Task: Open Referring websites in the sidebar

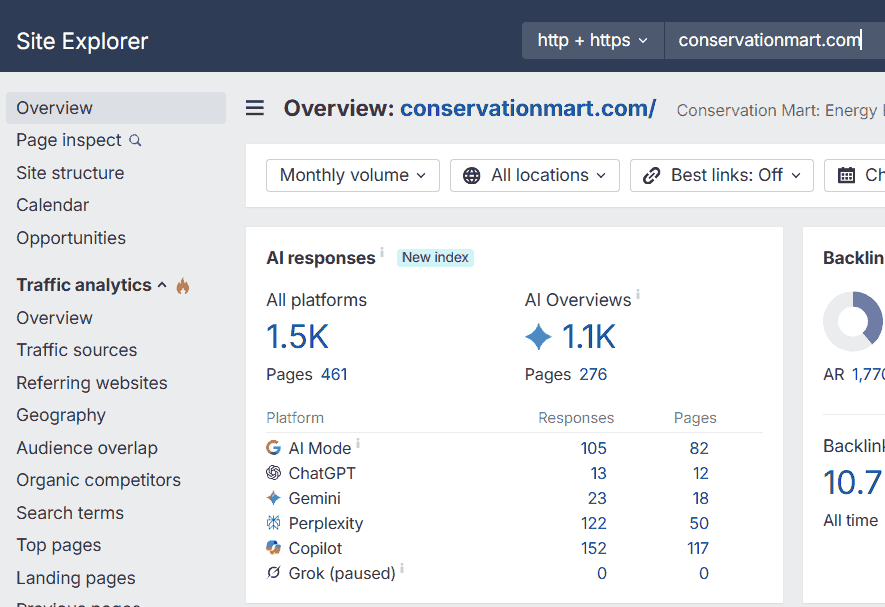Action: pos(92,383)
